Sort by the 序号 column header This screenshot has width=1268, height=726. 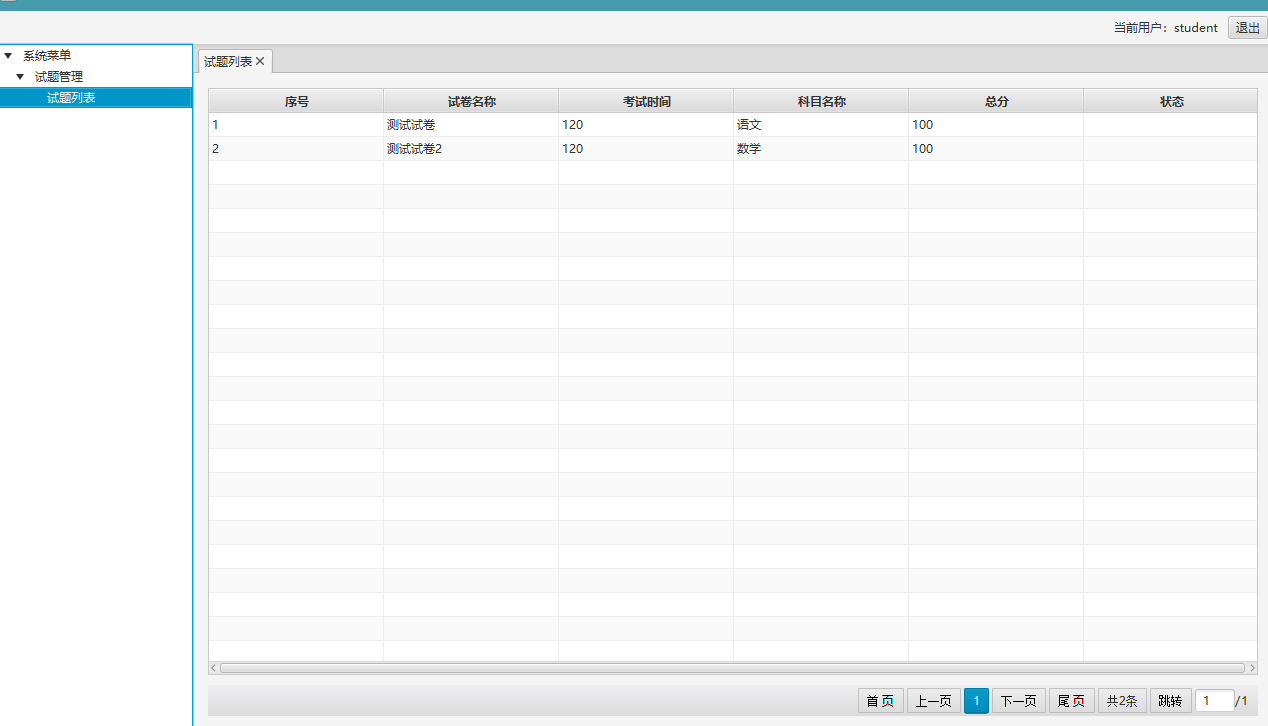pyautogui.click(x=296, y=102)
